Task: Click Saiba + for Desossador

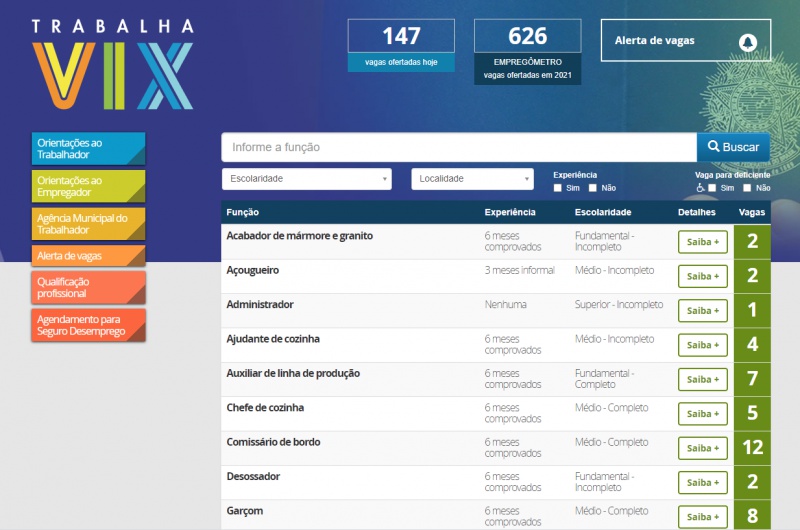Action: pyautogui.click(x=703, y=483)
